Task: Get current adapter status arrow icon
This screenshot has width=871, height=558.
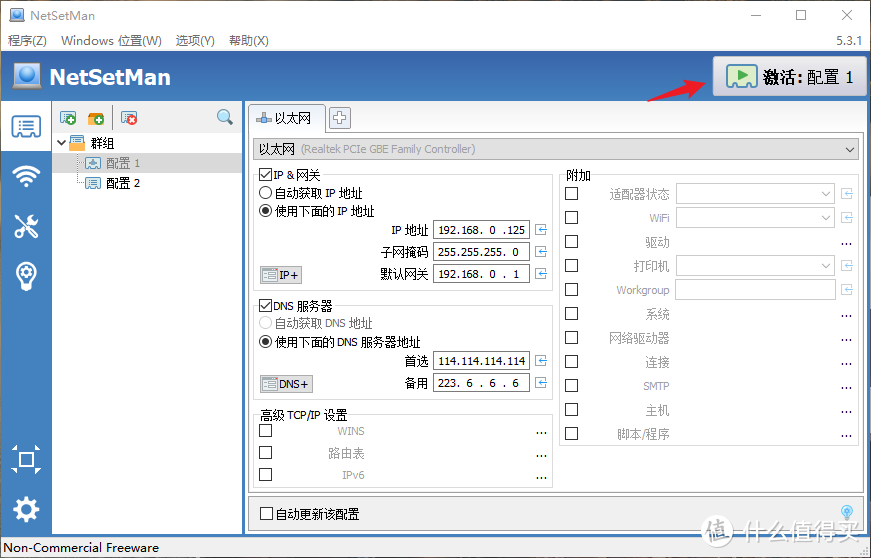Action: pyautogui.click(x=847, y=194)
